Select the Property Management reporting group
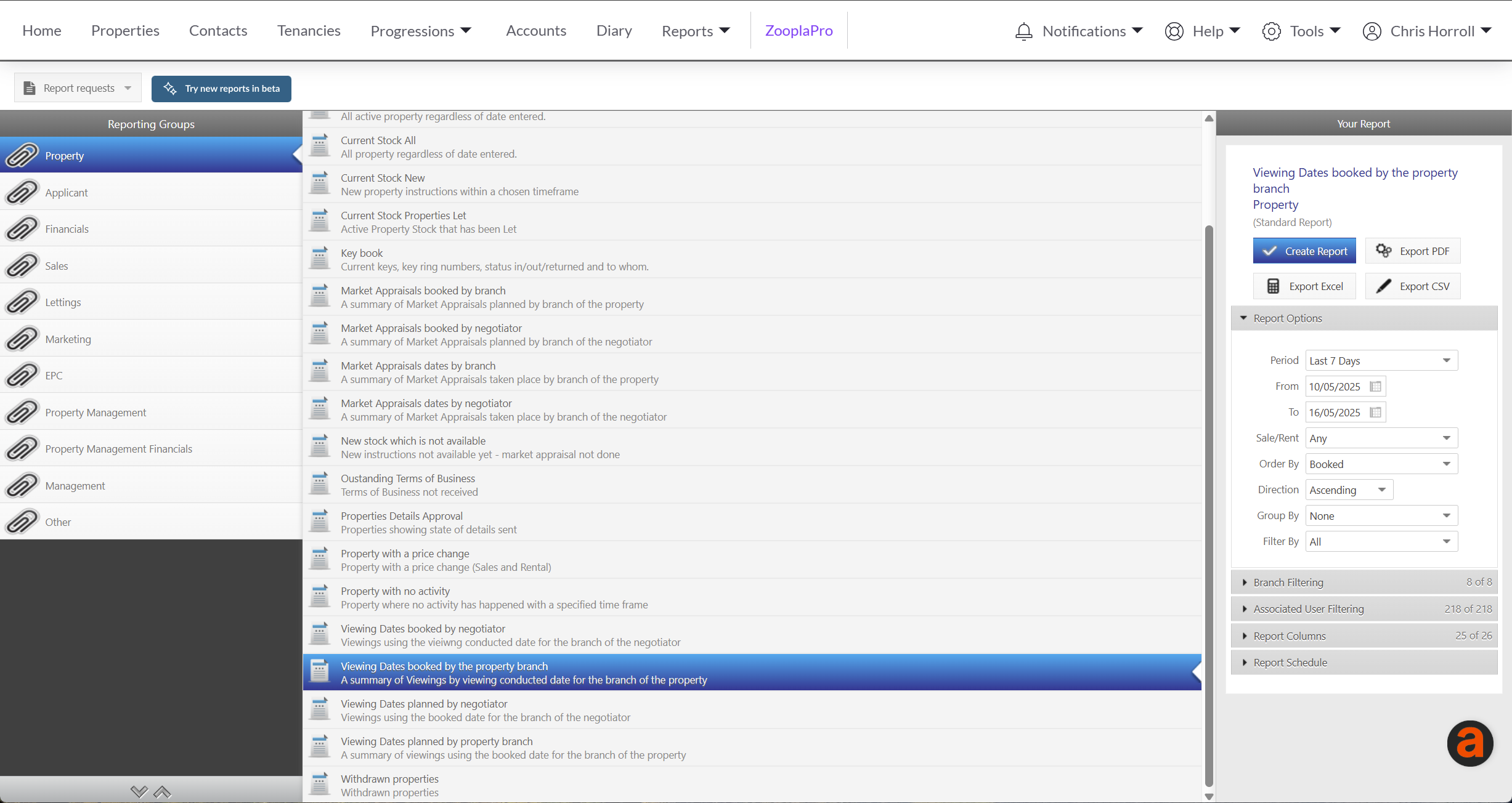The width and height of the screenshot is (1512, 803). [151, 412]
